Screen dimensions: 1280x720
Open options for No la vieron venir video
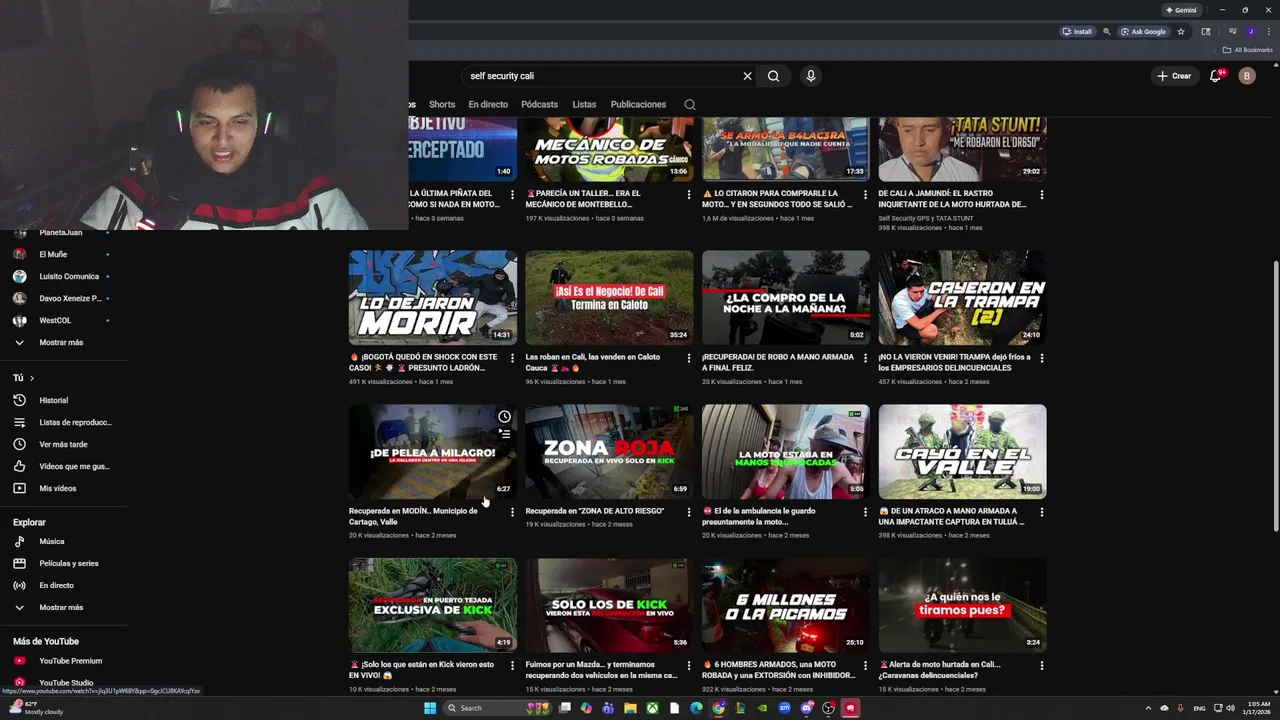point(1041,358)
